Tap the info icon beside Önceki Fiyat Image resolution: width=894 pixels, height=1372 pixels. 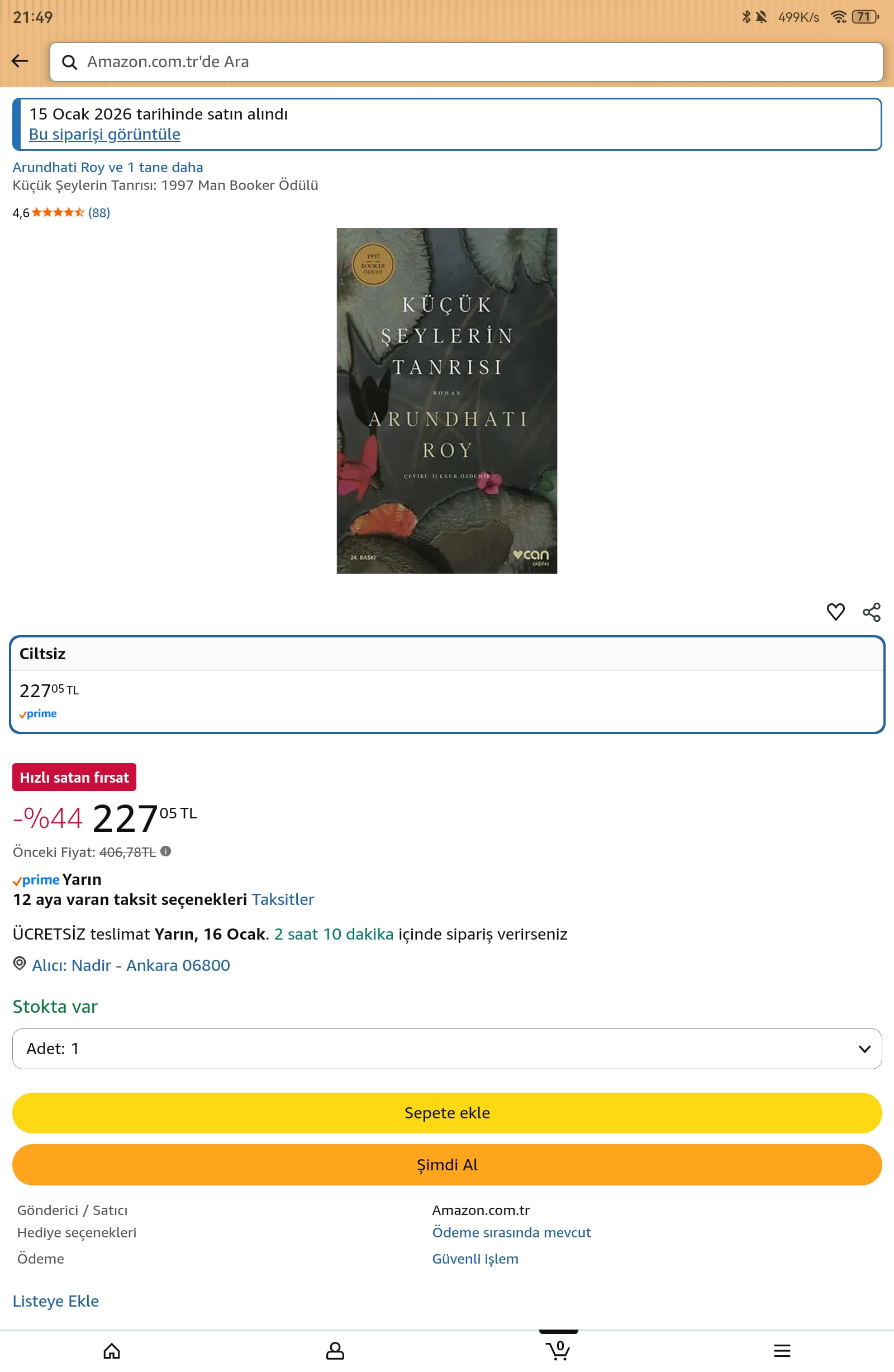click(165, 851)
